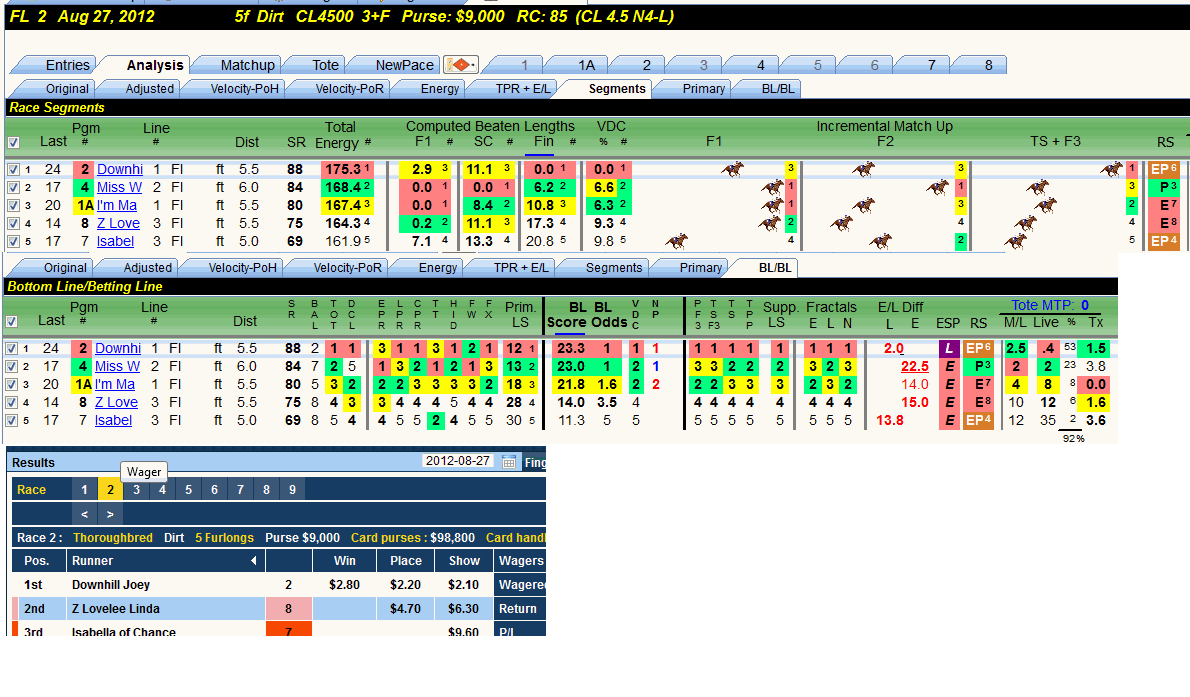Viewport: 1190px width, 697px height.
Task: Collapse the Runner column arrow in the Results table
Action: [253, 560]
